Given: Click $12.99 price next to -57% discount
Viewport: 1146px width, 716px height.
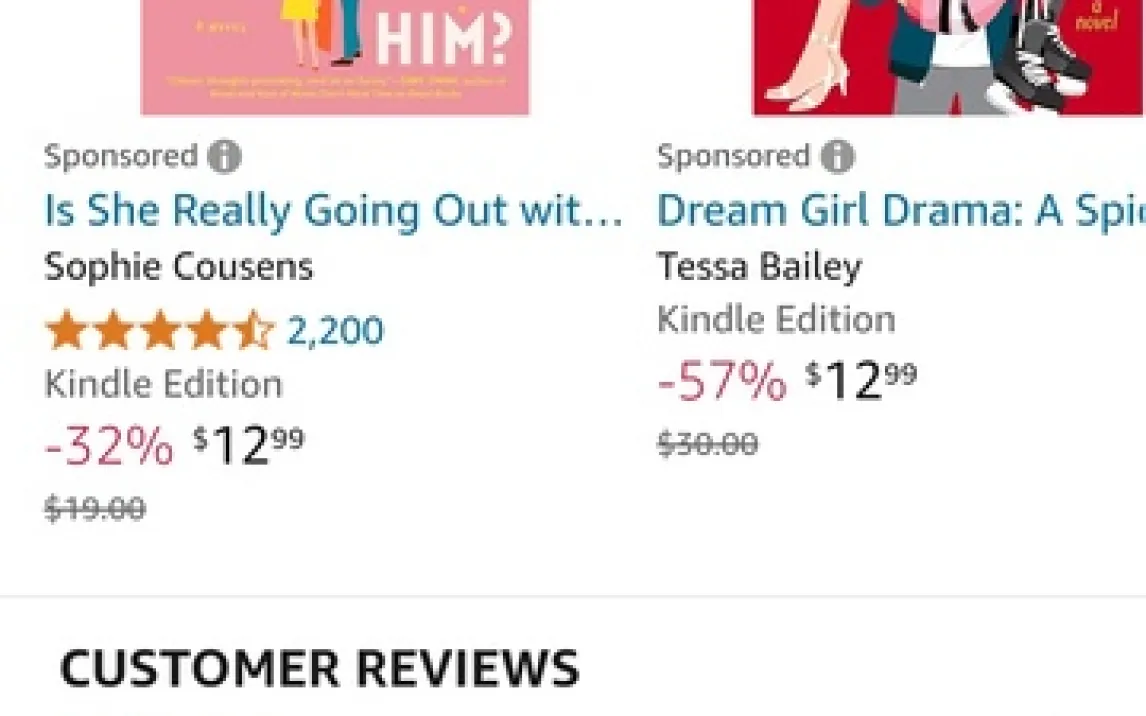Looking at the screenshot, I should (x=861, y=381).
